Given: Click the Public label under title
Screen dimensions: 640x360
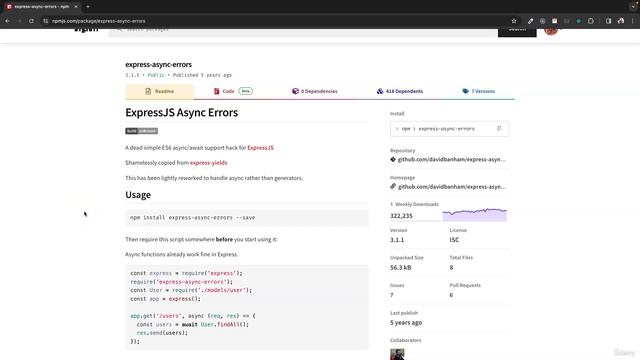Looking at the screenshot, I should point(156,75).
